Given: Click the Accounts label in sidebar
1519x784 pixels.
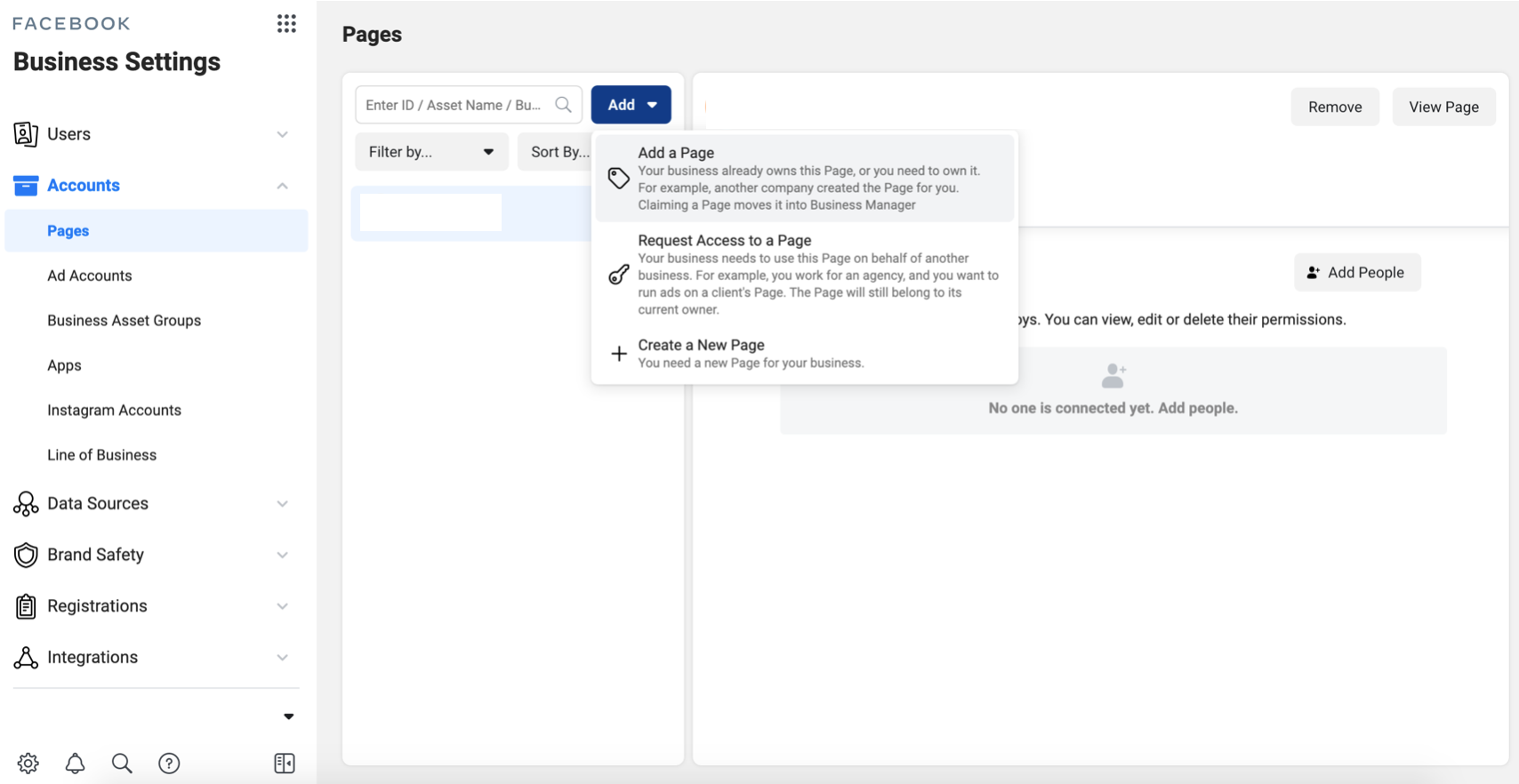Looking at the screenshot, I should pyautogui.click(x=84, y=186).
